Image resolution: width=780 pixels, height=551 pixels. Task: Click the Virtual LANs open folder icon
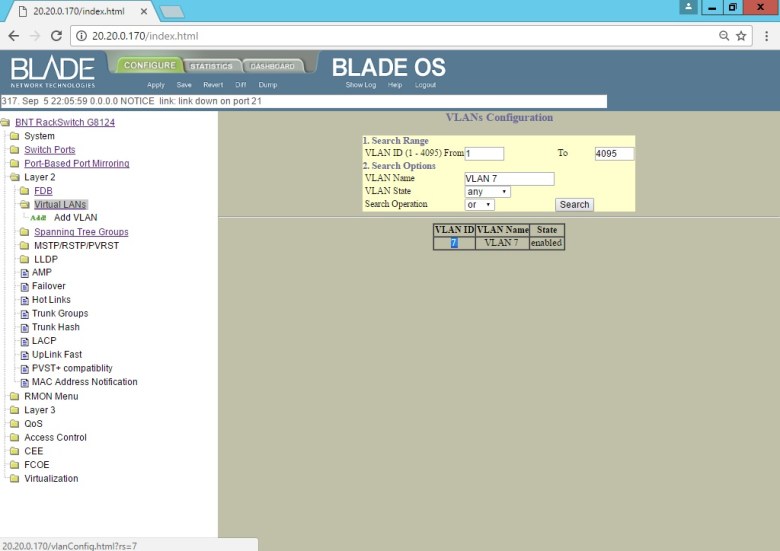[24, 204]
